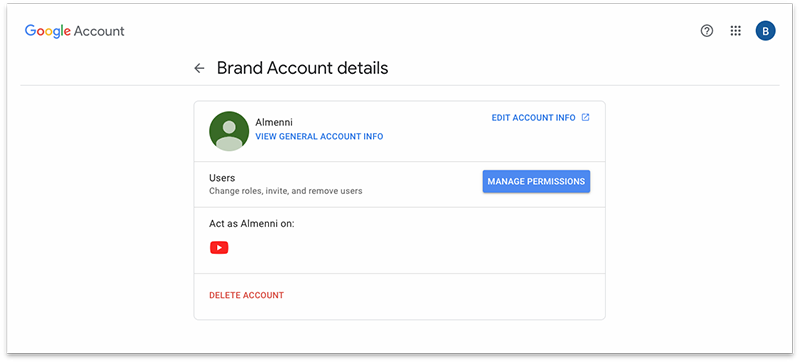Click the 'Act as Almenni on:' label
Viewport: 800px width, 362px height.
click(252, 224)
